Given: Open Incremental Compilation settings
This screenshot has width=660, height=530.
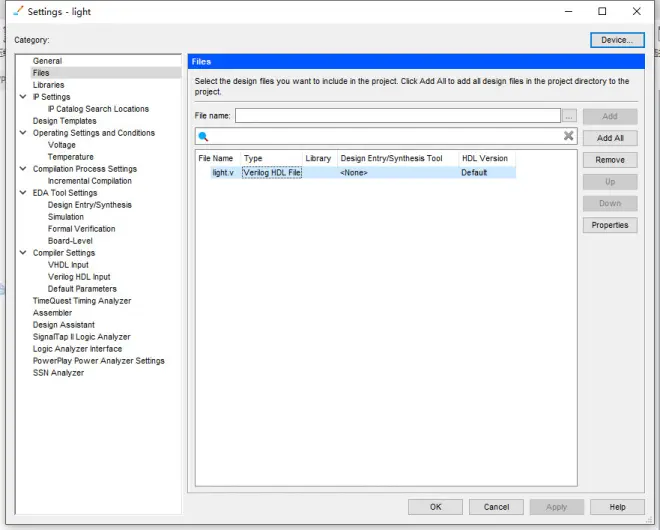Looking at the screenshot, I should [89, 181].
